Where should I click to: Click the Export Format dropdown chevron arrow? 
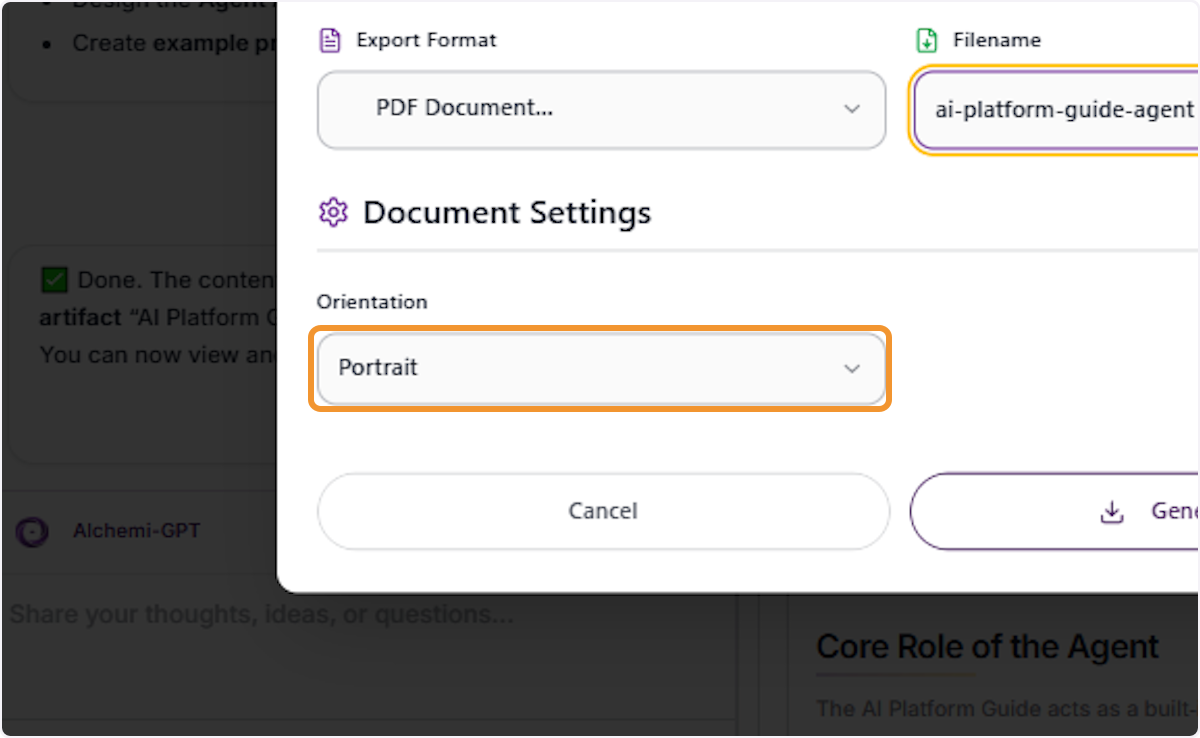[852, 109]
